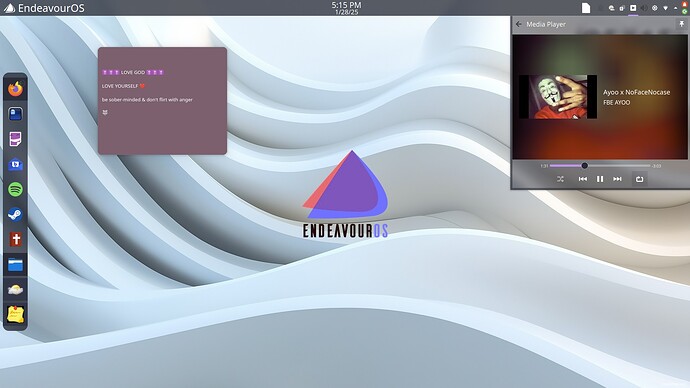The width and height of the screenshot is (690, 388).
Task: Open the blue file manager folder icon
Action: 15,265
